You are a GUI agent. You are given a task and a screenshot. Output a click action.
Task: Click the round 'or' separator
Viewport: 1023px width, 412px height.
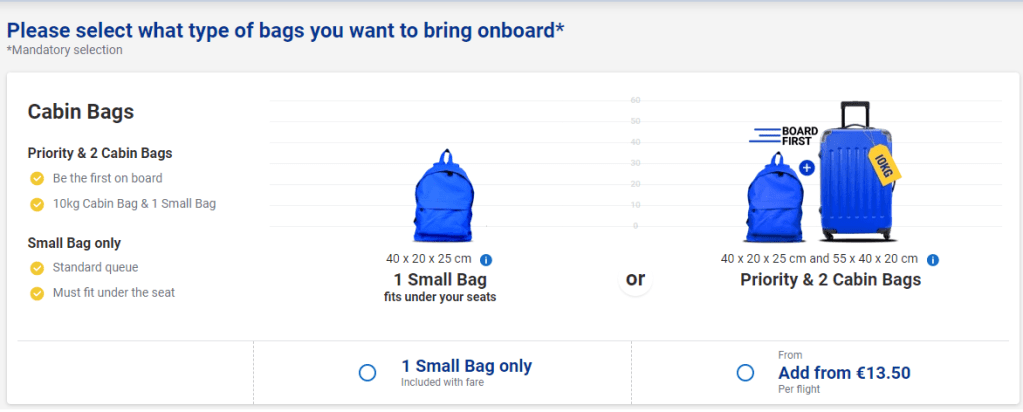point(635,279)
